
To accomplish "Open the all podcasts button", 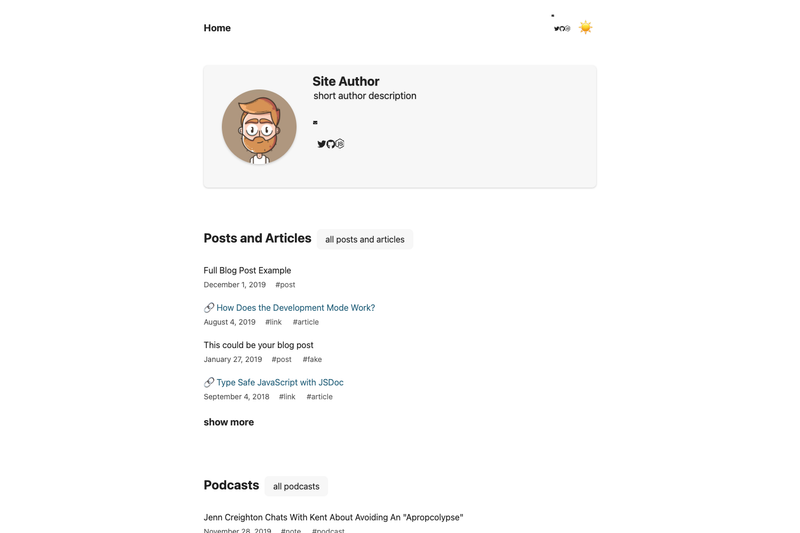I will [x=296, y=486].
